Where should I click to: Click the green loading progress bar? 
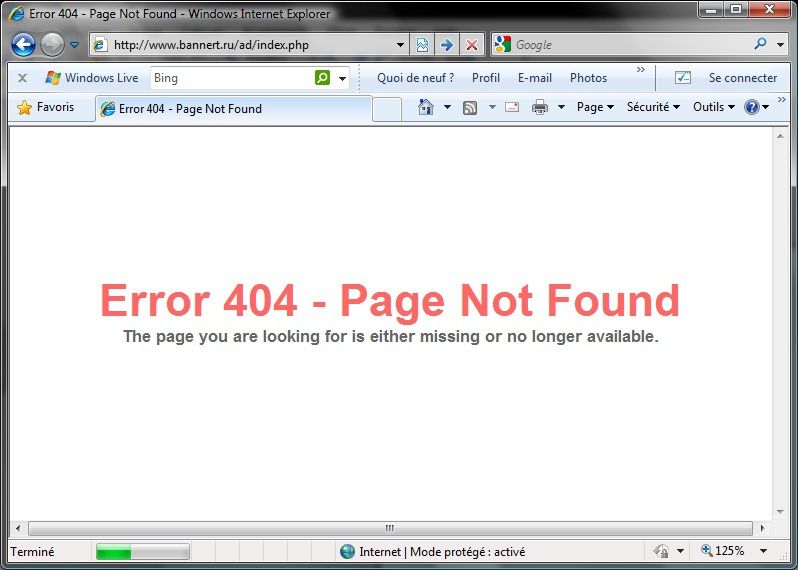(143, 552)
